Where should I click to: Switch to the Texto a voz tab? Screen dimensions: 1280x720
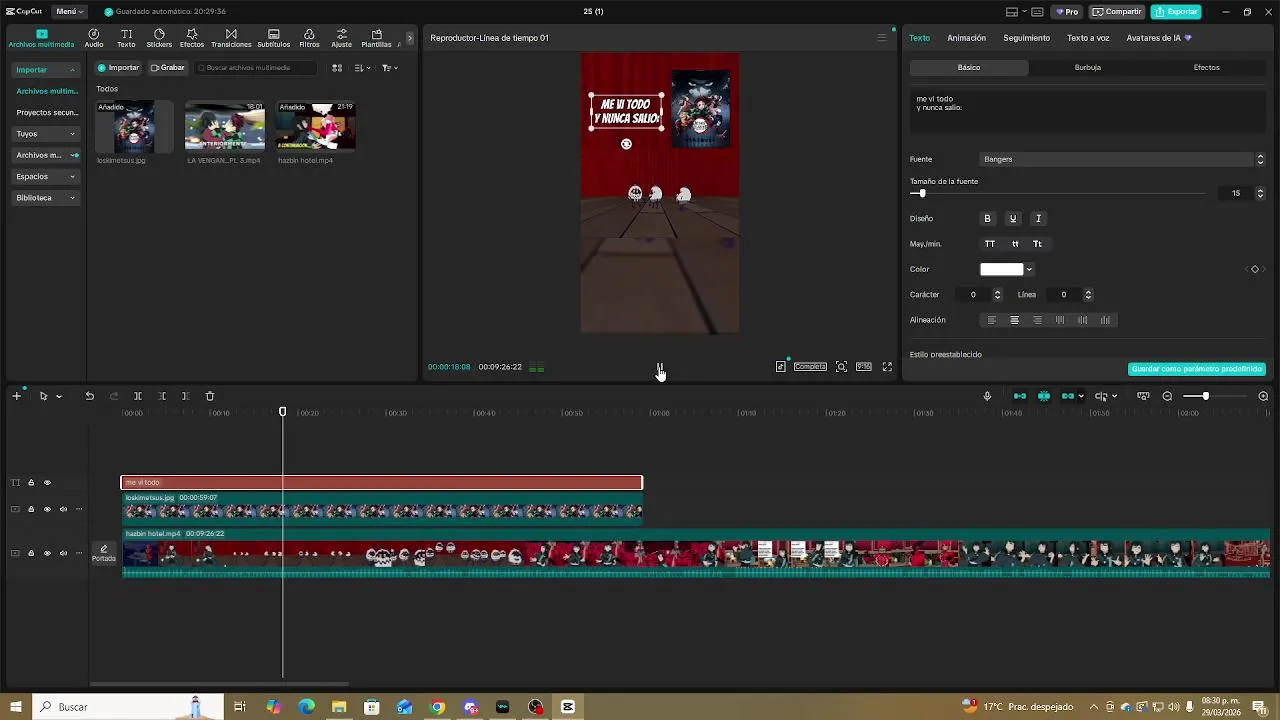1088,38
